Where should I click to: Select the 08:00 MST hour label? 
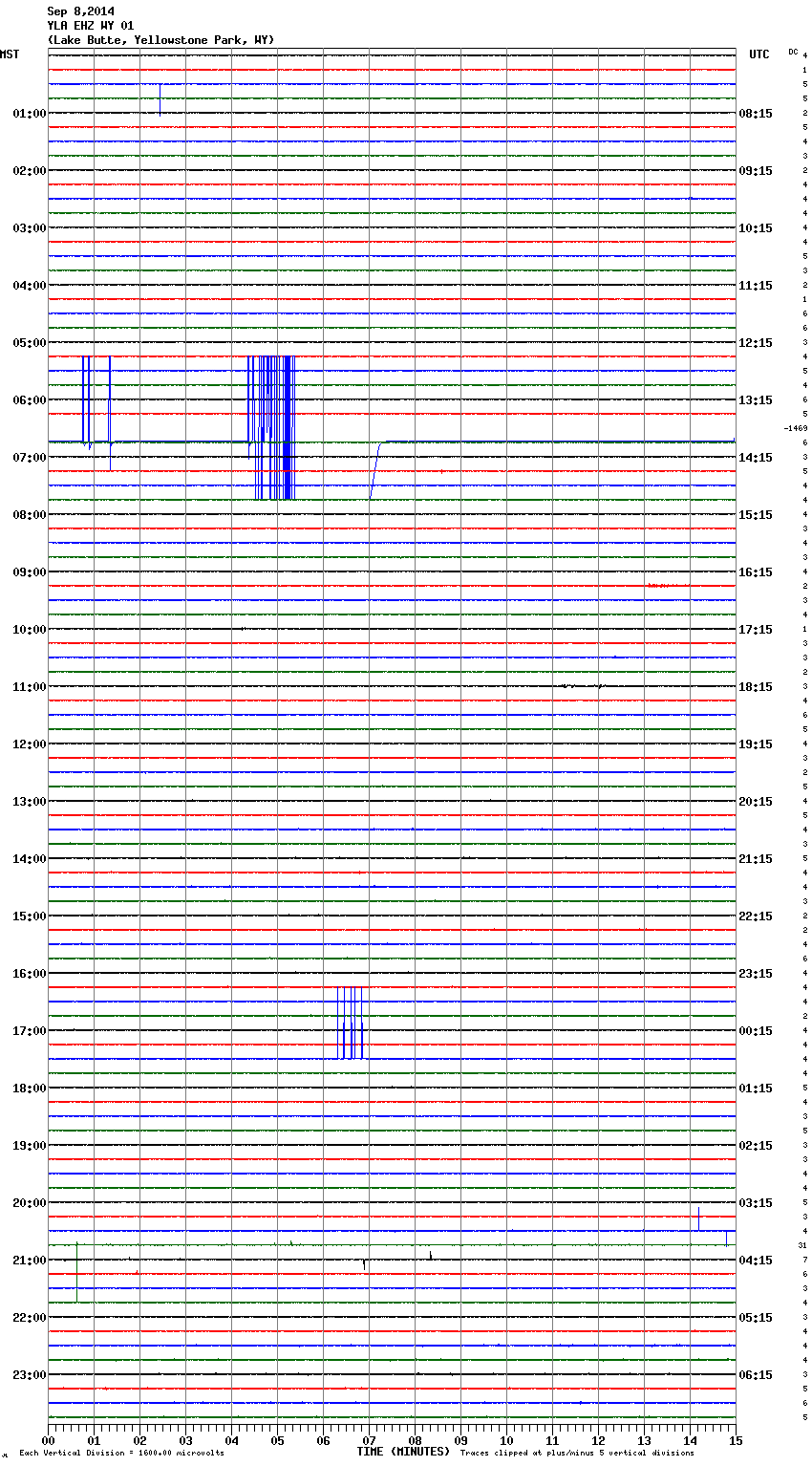[x=30, y=515]
